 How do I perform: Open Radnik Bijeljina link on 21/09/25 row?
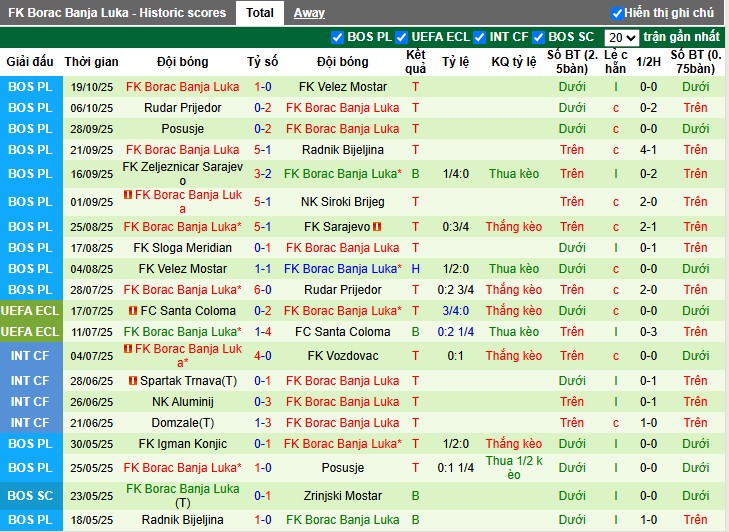[x=343, y=150]
